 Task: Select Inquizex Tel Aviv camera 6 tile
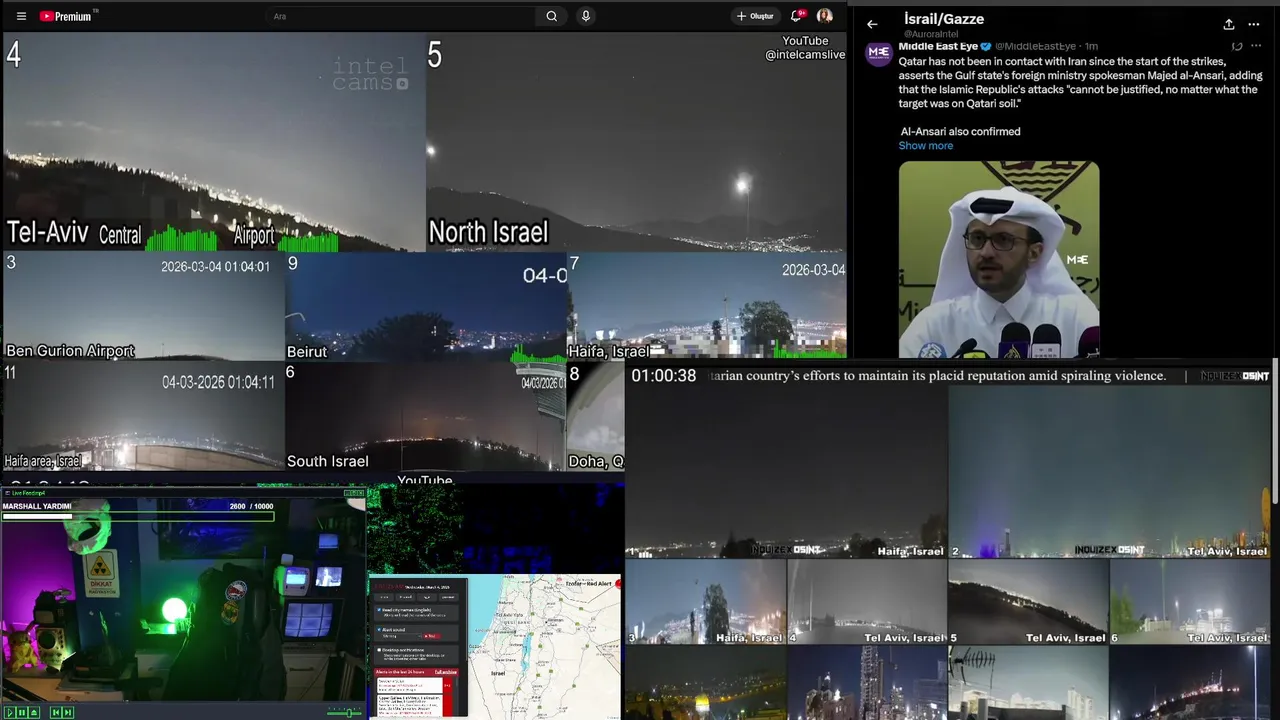click(x=1191, y=601)
